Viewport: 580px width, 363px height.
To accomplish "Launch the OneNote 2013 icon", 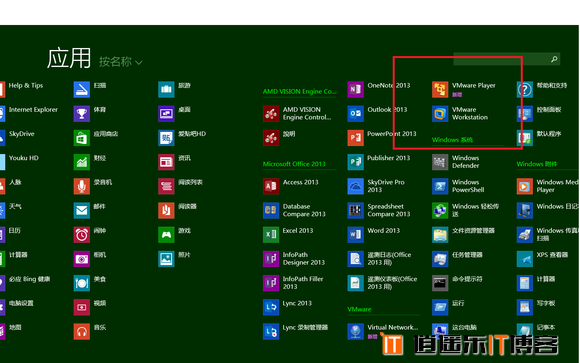I will (355, 90).
